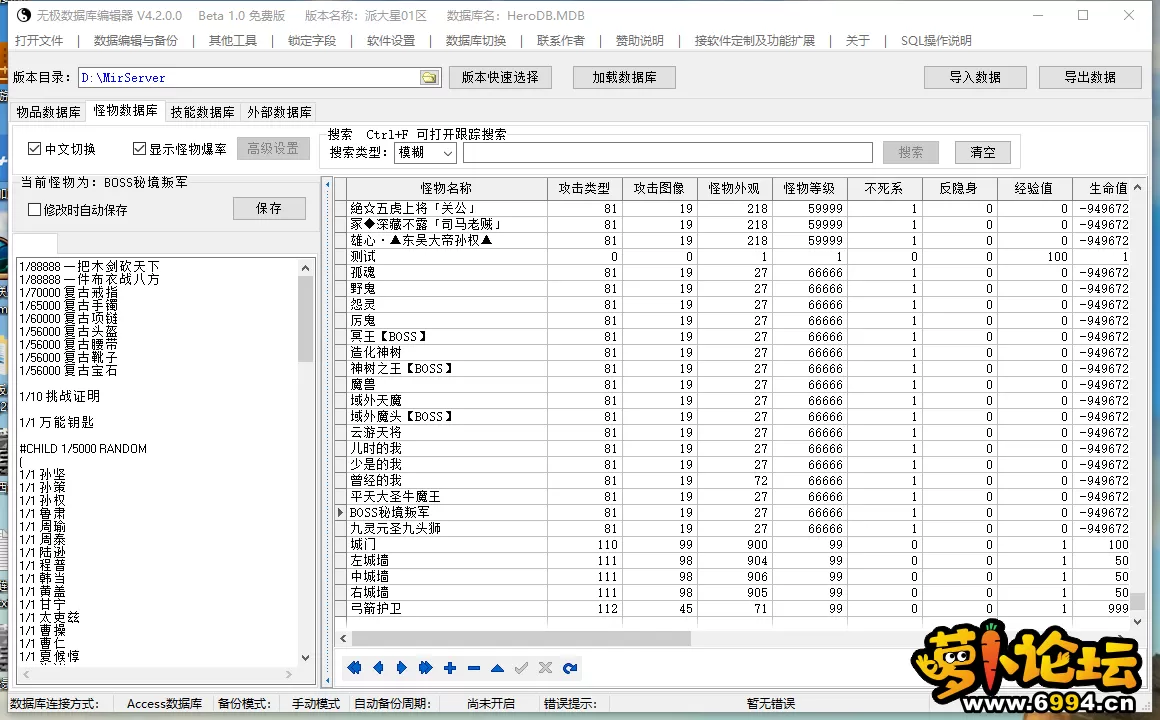
Task: Select the 九灵元圣九头狮 row
Action: pos(732,528)
